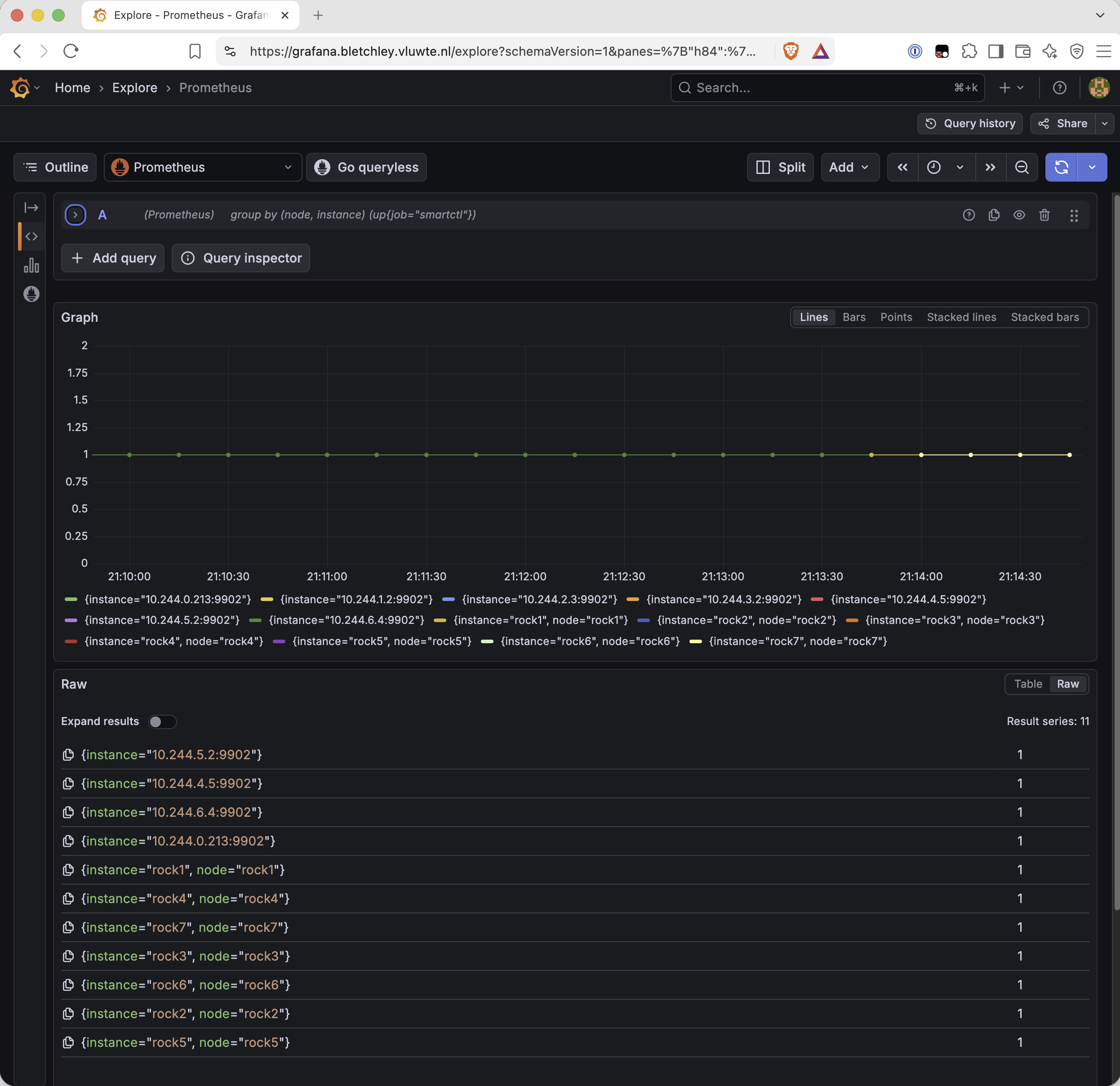Go to Home breadcrumb
The image size is (1120, 1086).
72,88
